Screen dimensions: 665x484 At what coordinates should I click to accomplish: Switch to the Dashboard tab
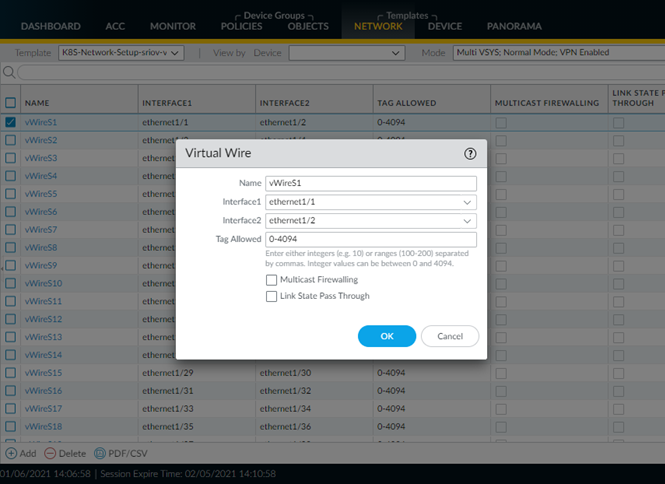click(x=49, y=25)
